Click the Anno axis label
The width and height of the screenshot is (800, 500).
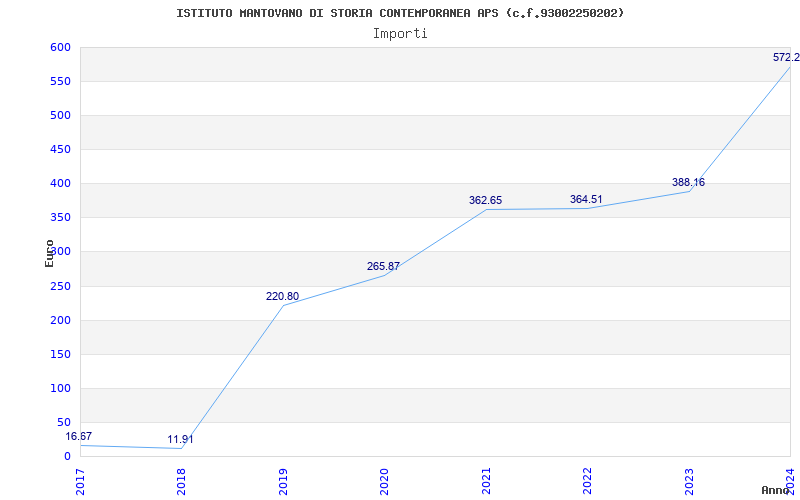coord(775,490)
